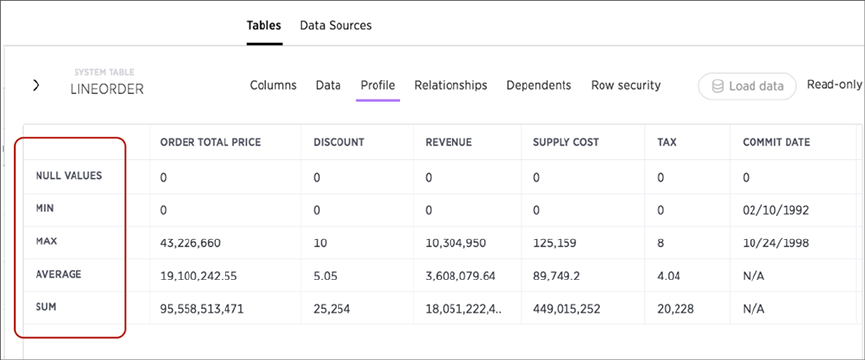Screen dimensions: 865x360
Task: Click the Read-only label
Action: tap(834, 84)
